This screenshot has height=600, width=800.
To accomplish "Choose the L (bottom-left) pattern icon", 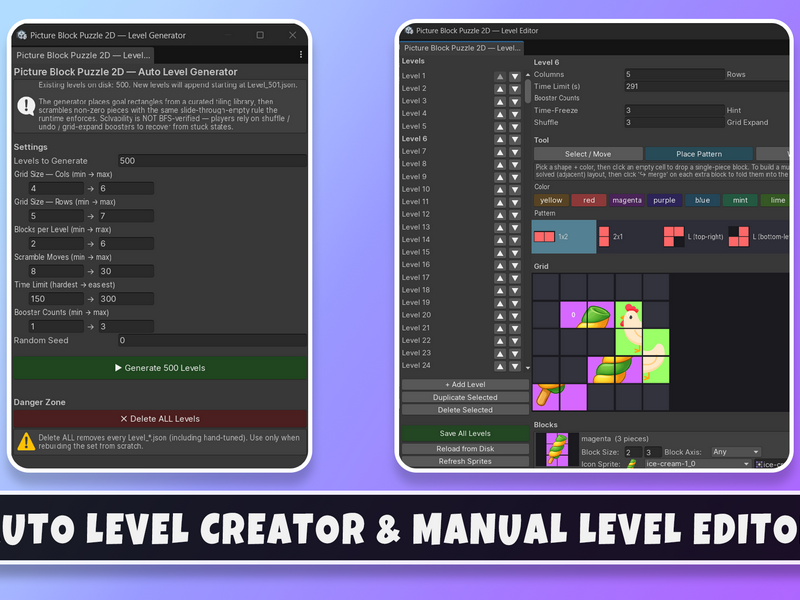I will tap(738, 237).
